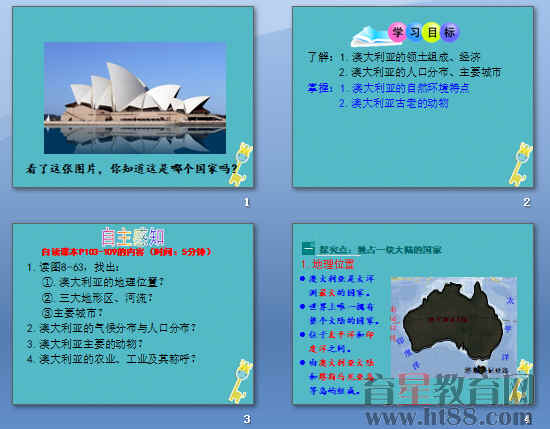This screenshot has width=550, height=429.
Task: Click the key icon on slide 3
Action: [240, 381]
